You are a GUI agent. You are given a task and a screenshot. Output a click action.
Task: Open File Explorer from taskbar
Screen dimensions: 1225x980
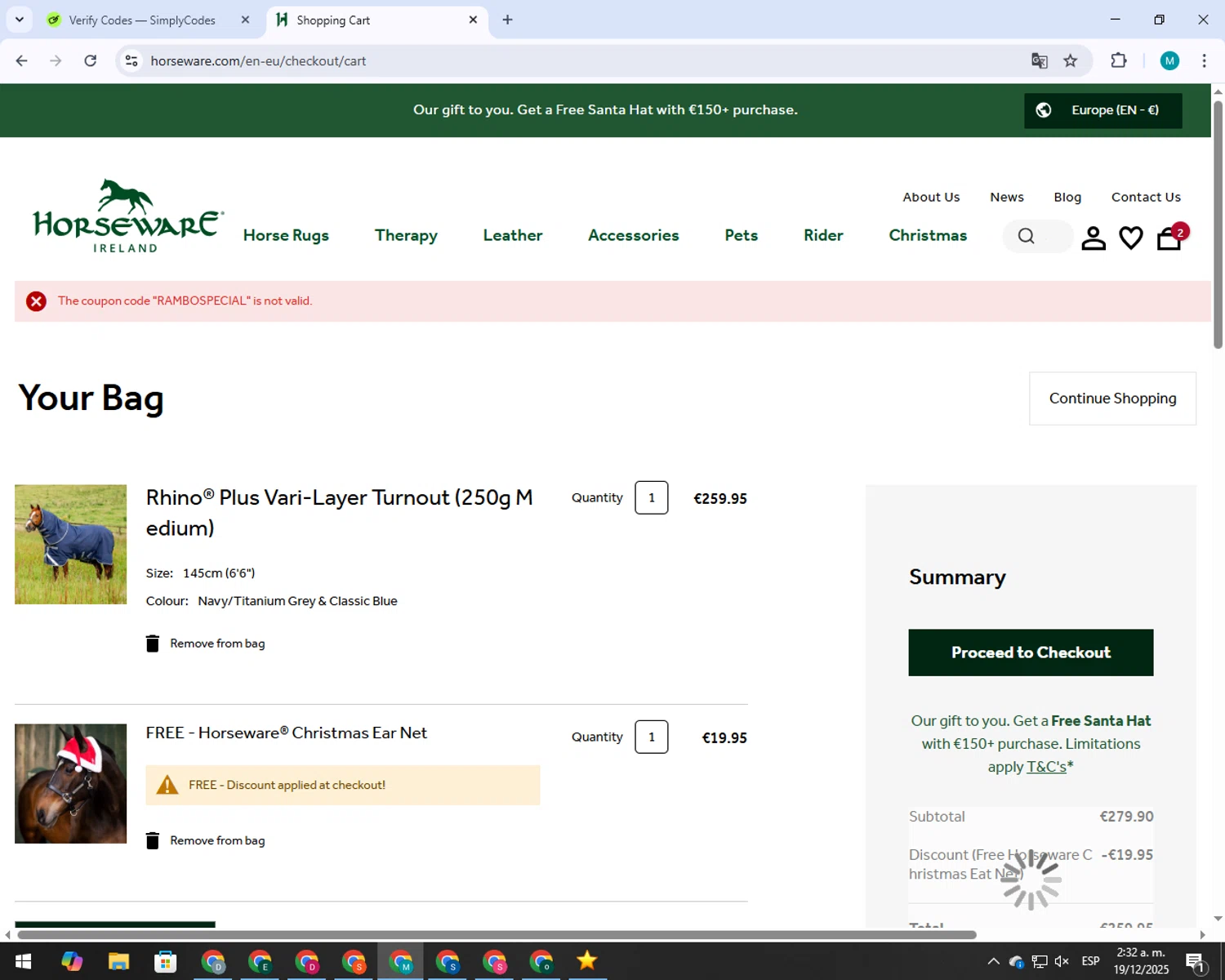coord(119,961)
